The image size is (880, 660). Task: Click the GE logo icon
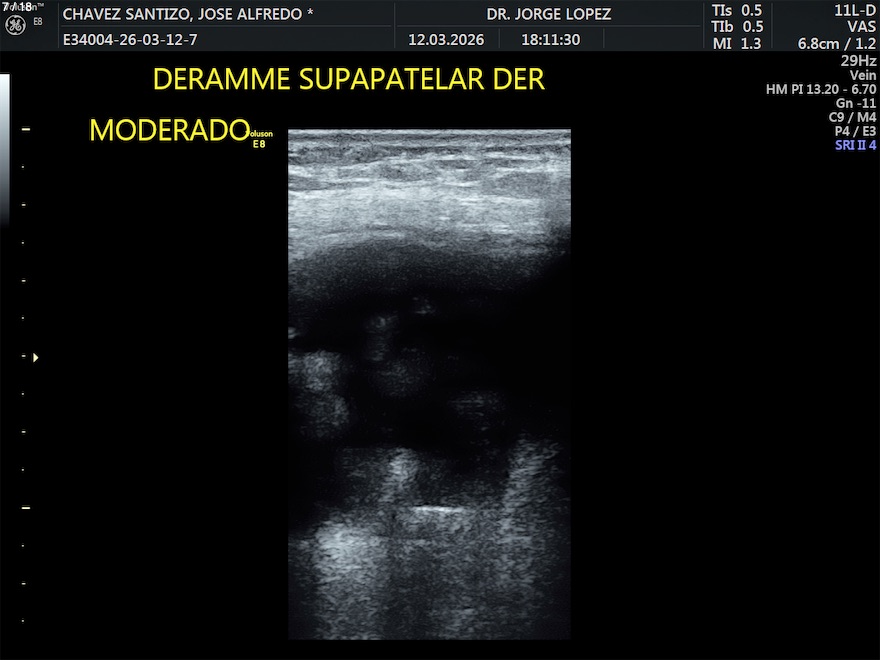[15, 24]
